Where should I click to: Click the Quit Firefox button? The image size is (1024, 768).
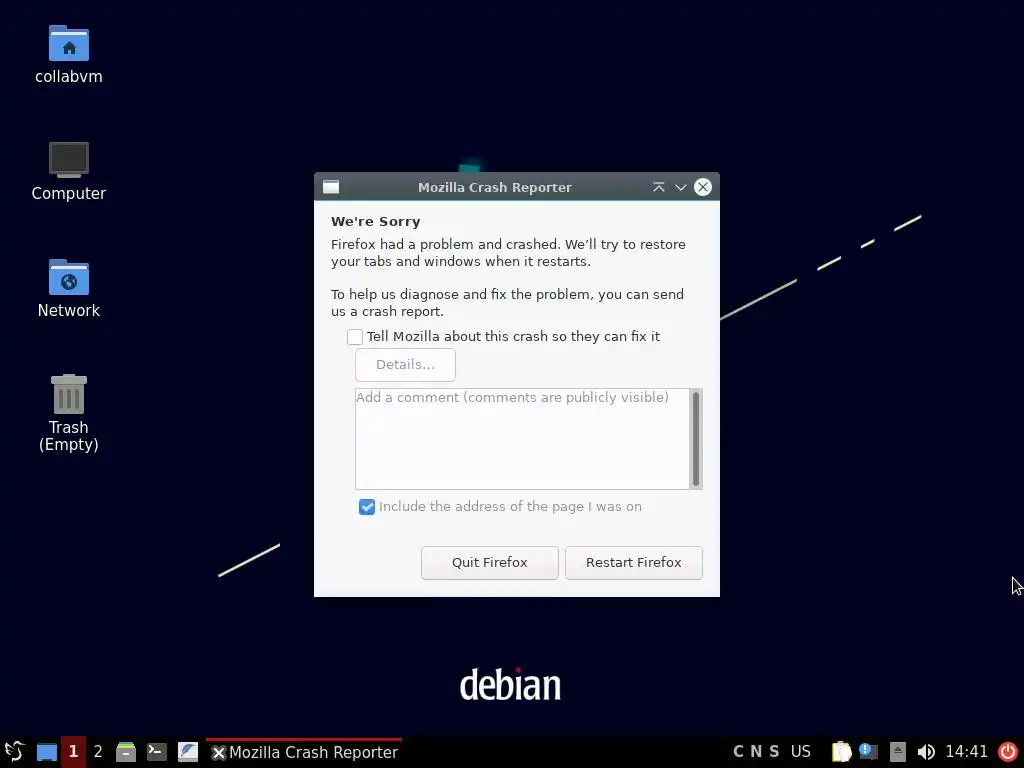pyautogui.click(x=490, y=563)
